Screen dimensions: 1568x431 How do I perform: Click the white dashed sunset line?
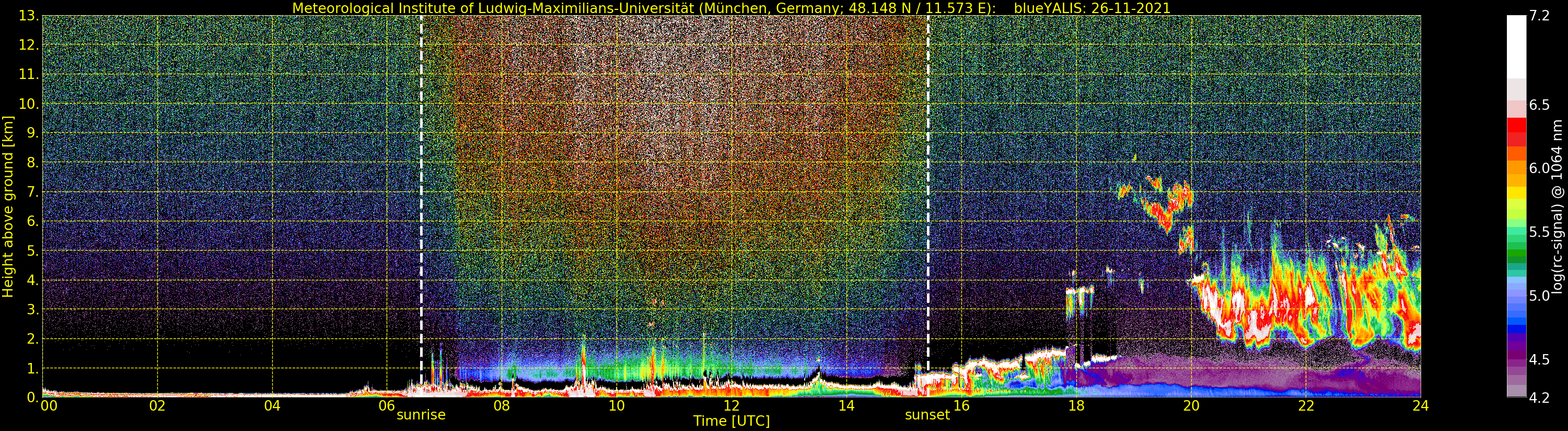(x=927, y=183)
